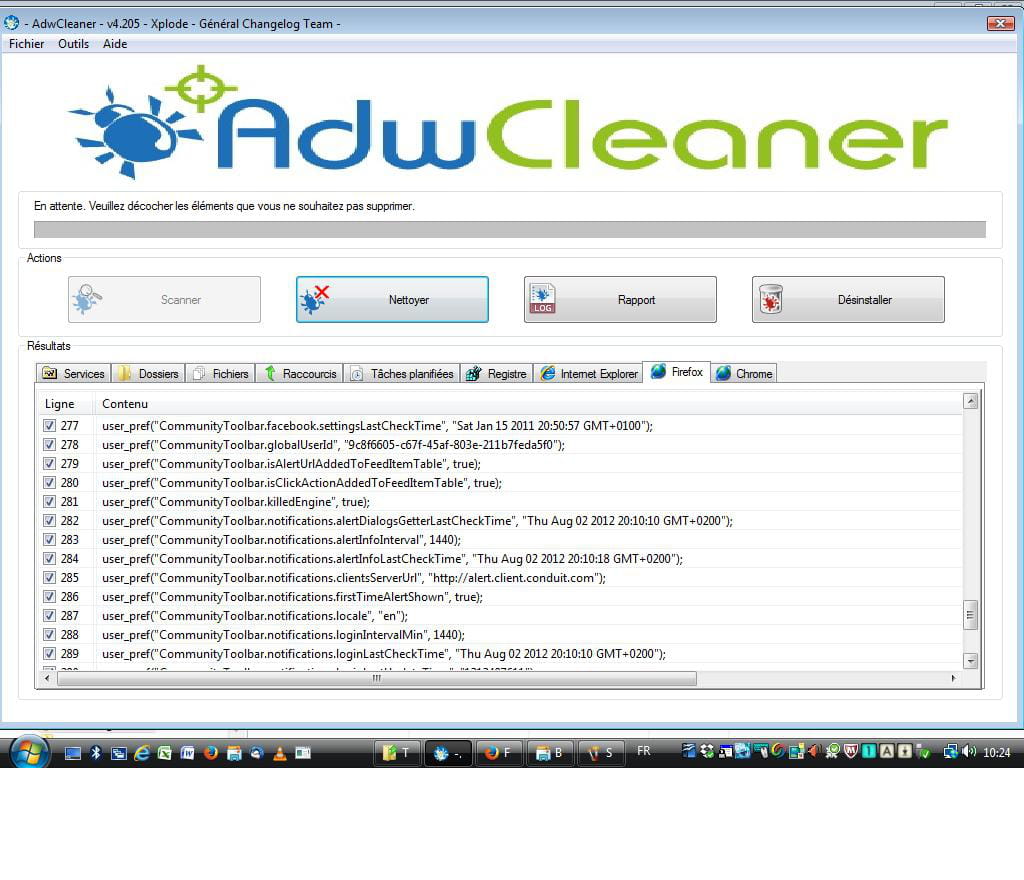The image size is (1024, 880).
Task: Uncheck the checkbox for line 277
Action: coord(49,426)
